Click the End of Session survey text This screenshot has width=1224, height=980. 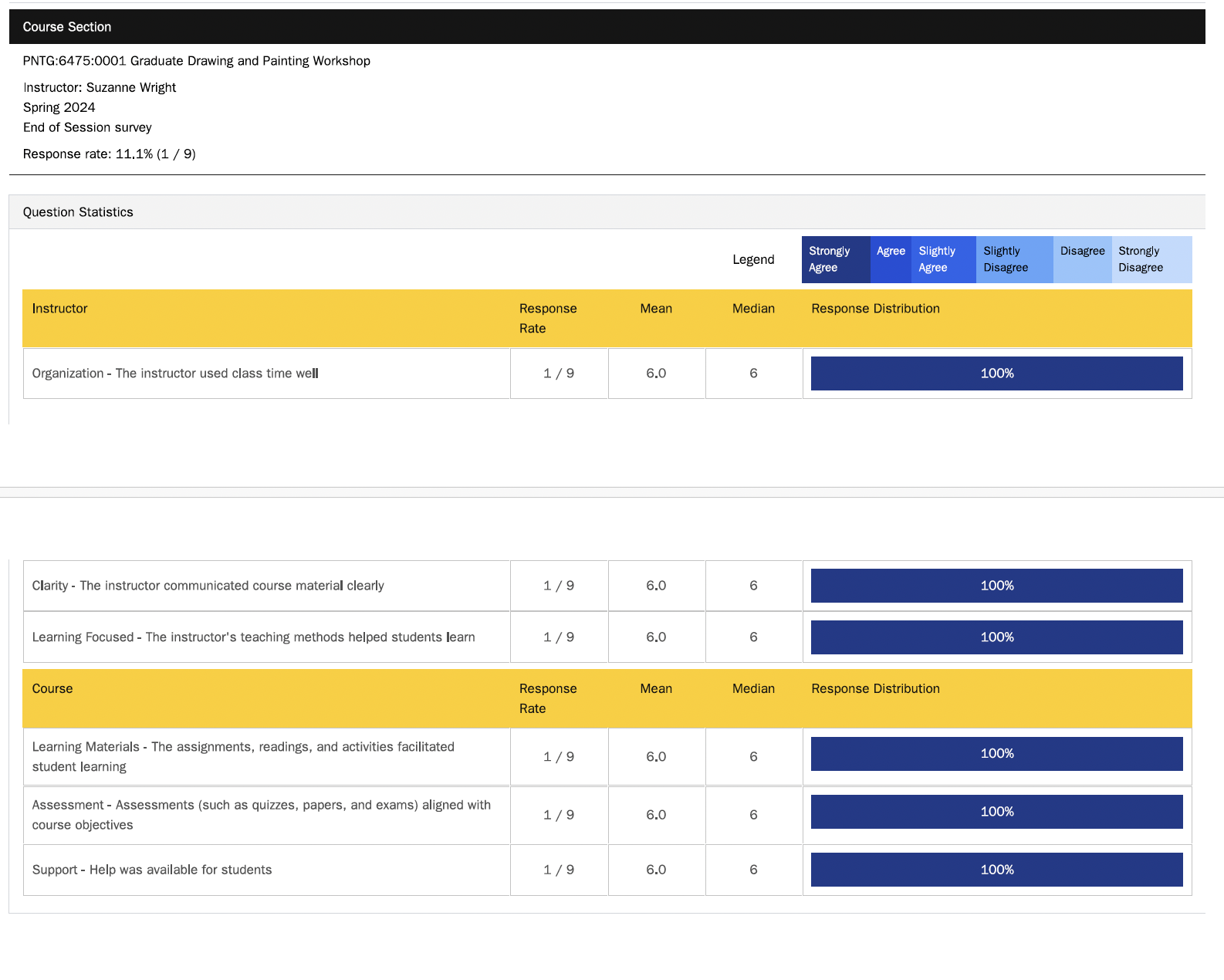(x=87, y=127)
